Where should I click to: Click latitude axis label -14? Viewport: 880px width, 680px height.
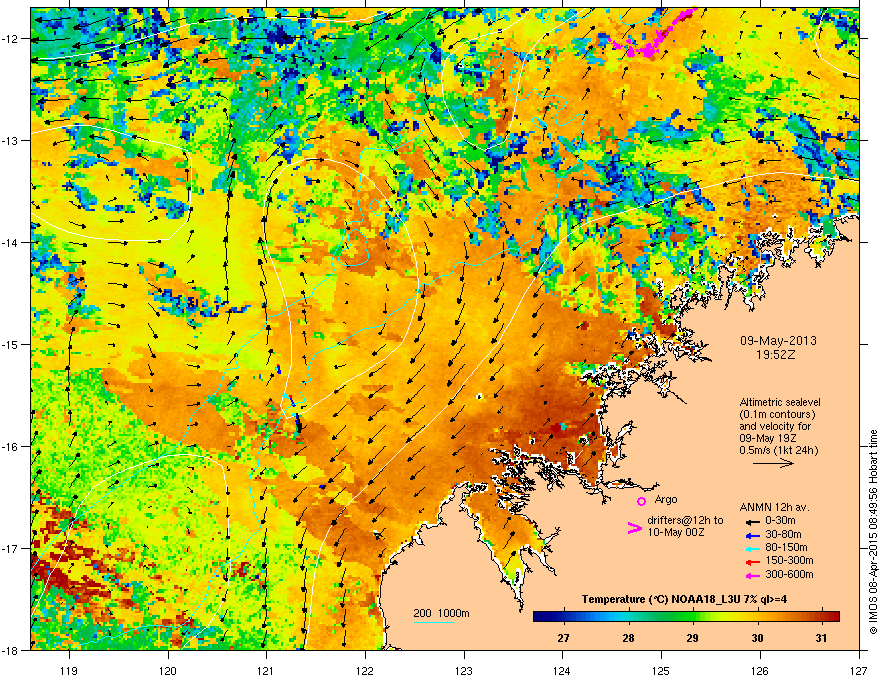point(10,243)
